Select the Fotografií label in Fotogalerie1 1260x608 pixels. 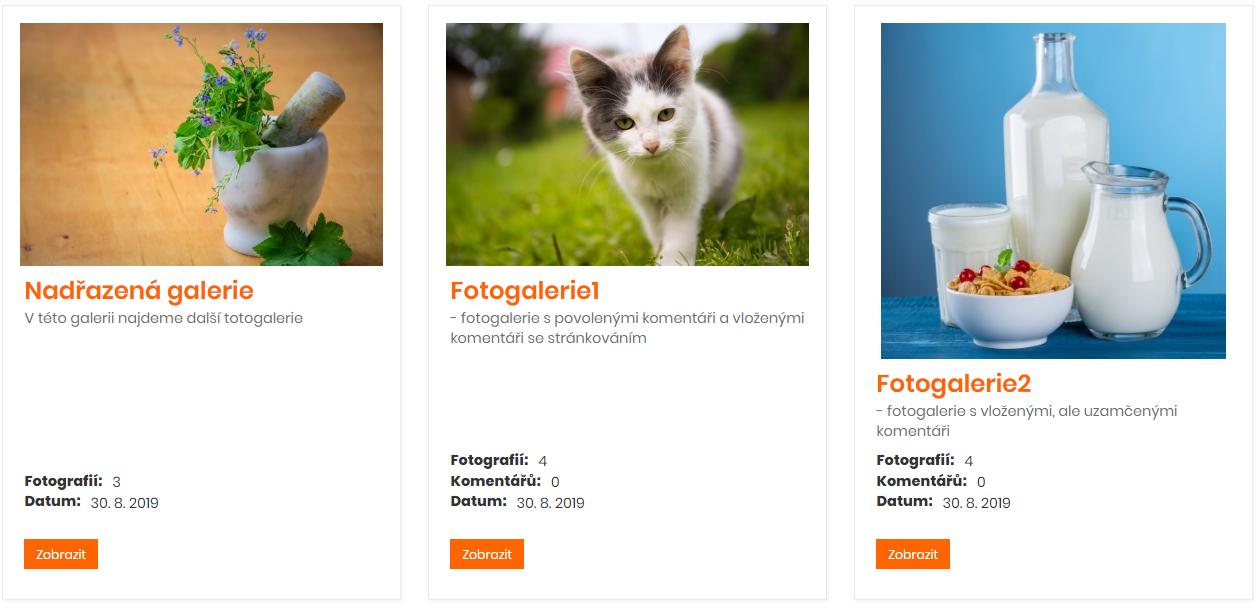pos(489,460)
